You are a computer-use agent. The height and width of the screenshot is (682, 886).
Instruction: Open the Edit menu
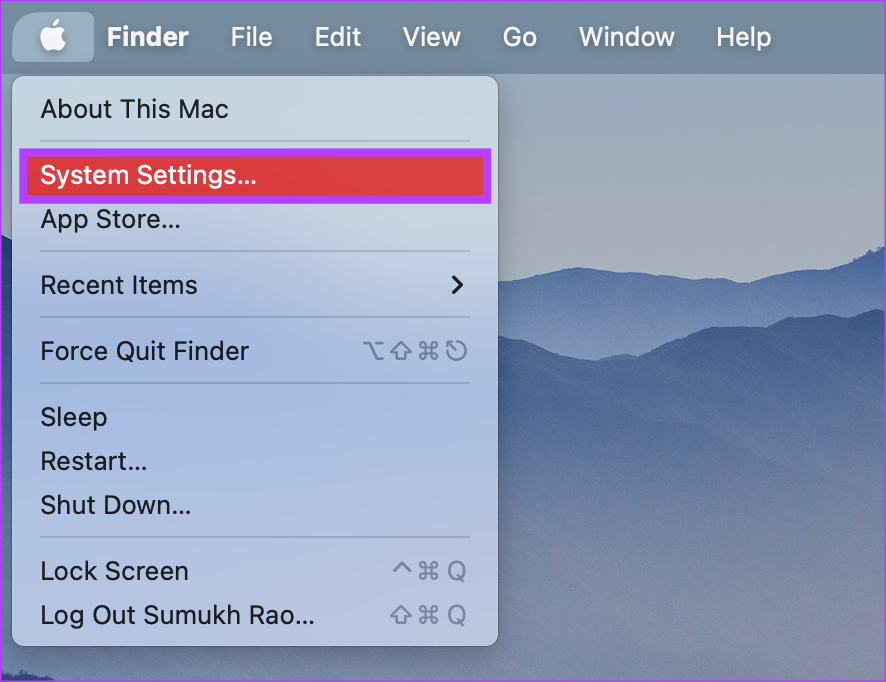[x=337, y=37]
